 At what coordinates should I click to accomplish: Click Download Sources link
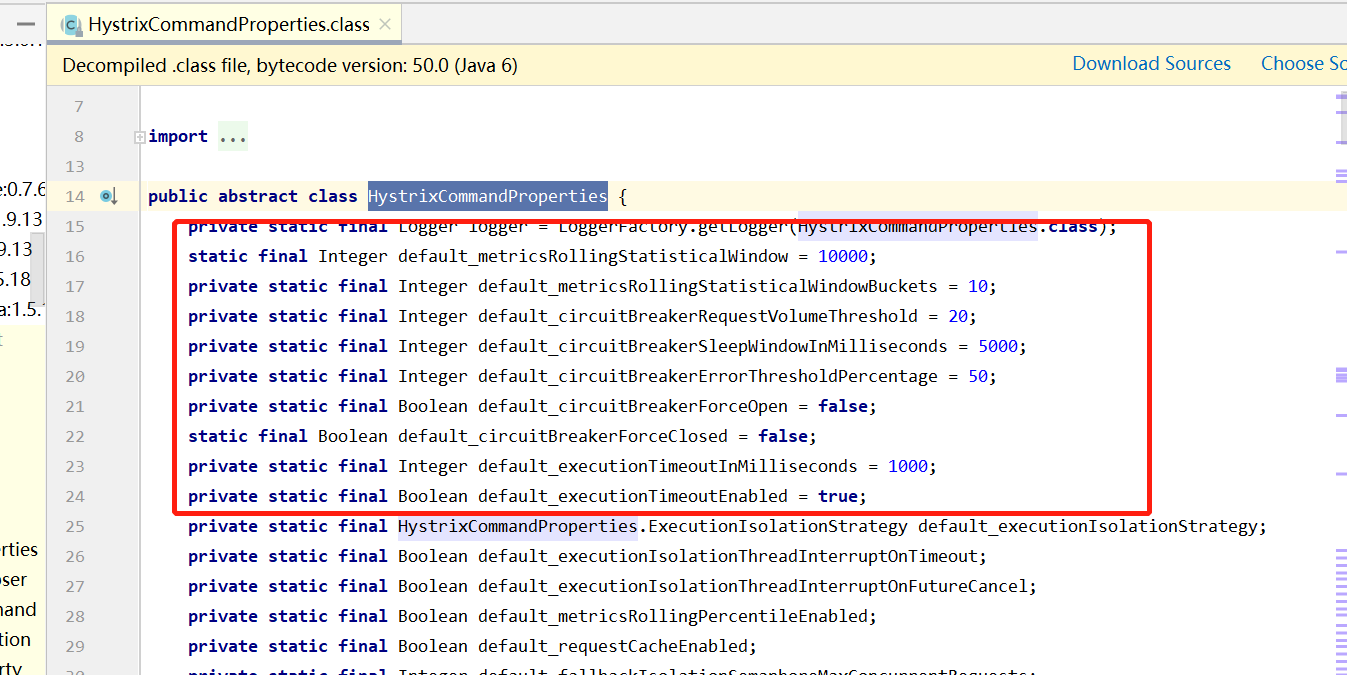click(x=1151, y=63)
